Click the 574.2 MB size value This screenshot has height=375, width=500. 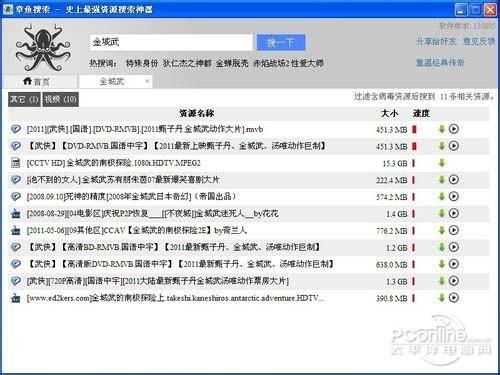coord(392,197)
